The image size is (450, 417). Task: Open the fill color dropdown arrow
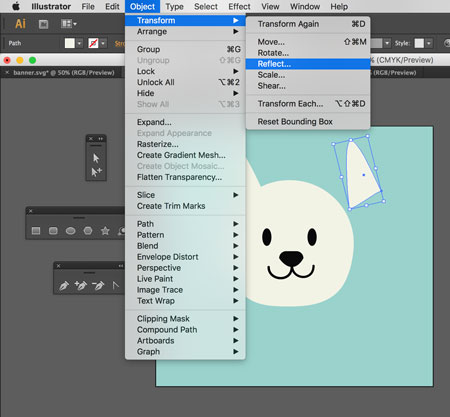[x=79, y=43]
